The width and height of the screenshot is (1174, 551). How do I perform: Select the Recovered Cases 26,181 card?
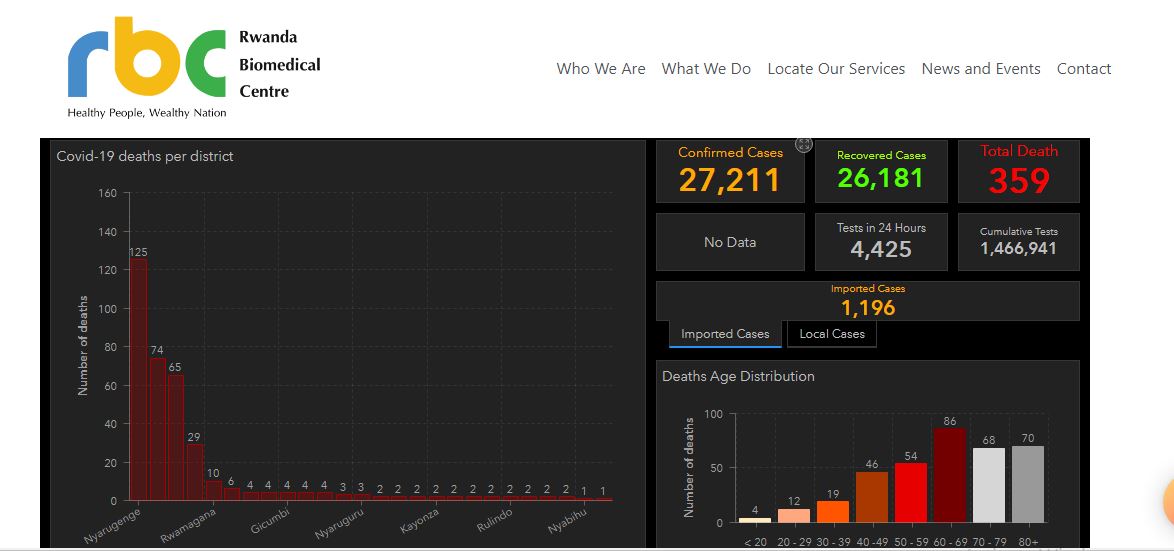point(881,171)
